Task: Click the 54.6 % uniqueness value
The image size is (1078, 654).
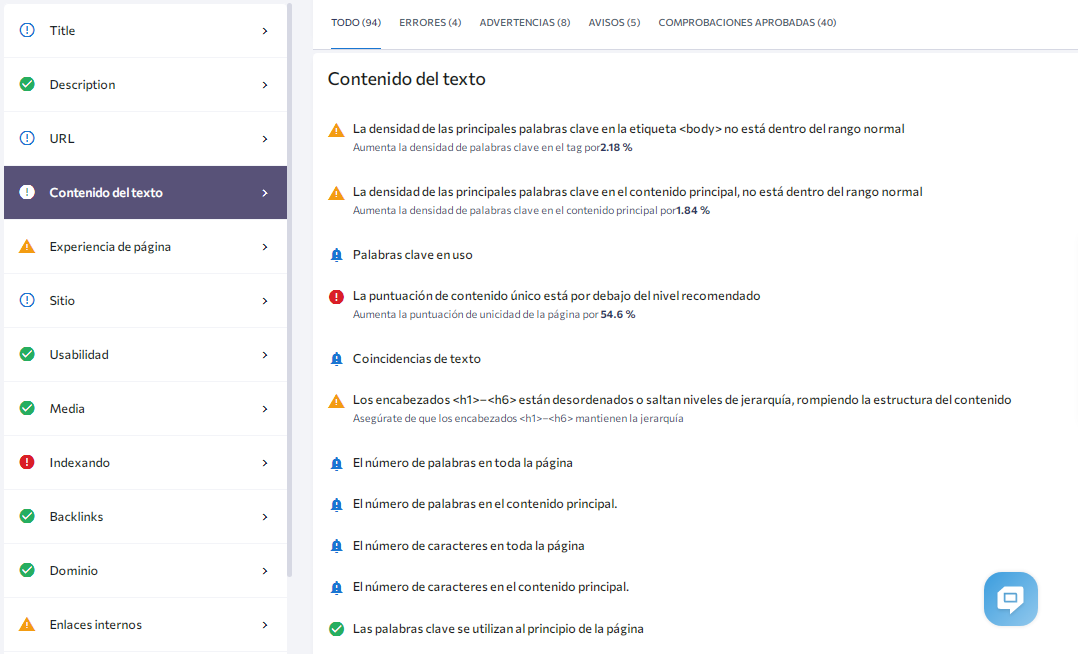Action: 617,314
